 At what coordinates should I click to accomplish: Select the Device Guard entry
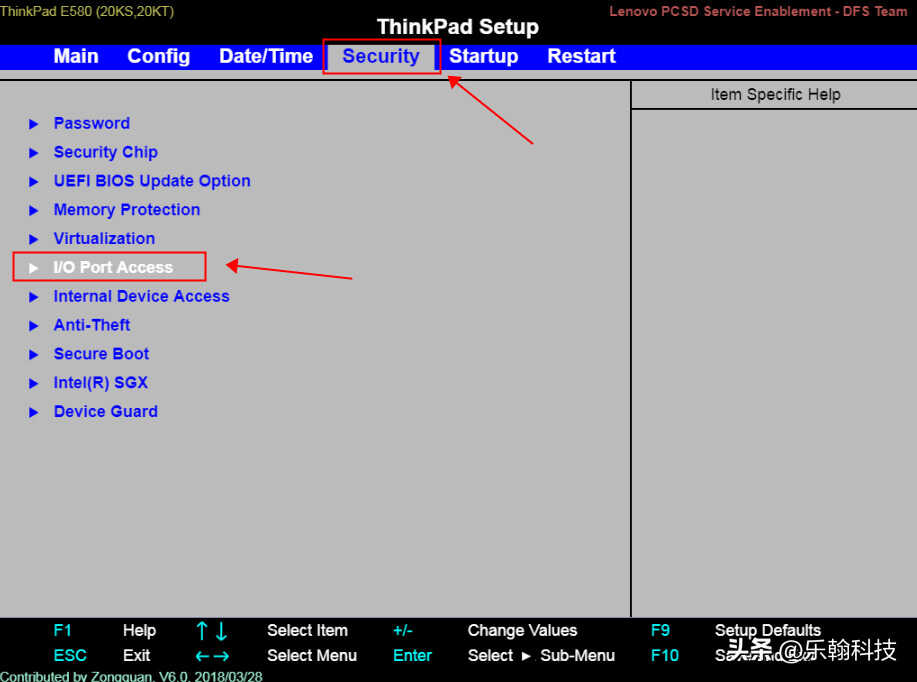pos(106,412)
